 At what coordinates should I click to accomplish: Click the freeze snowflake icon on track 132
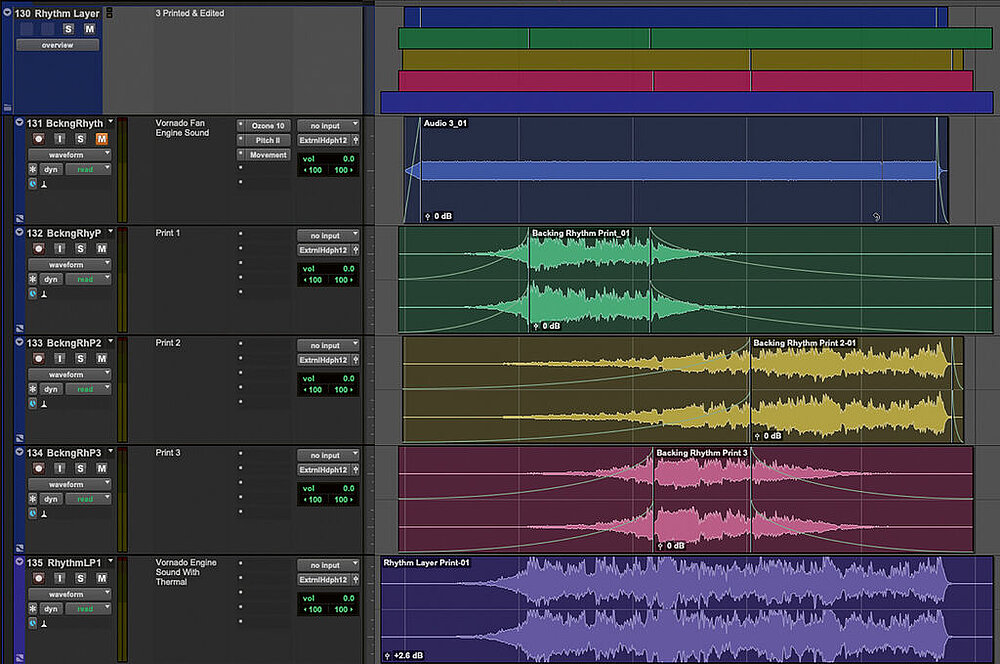(33, 279)
